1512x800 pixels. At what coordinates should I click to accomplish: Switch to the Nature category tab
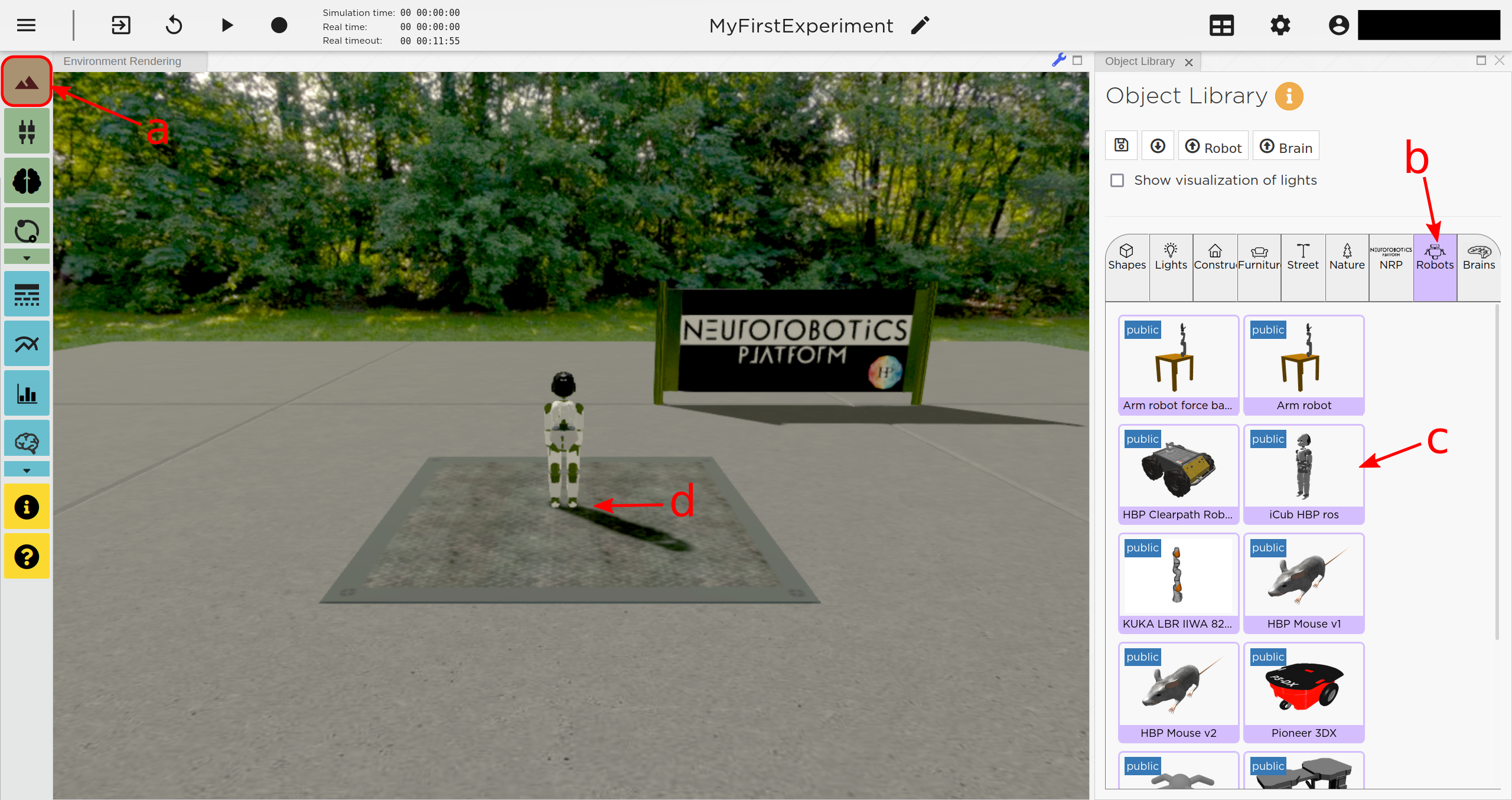pyautogui.click(x=1347, y=268)
